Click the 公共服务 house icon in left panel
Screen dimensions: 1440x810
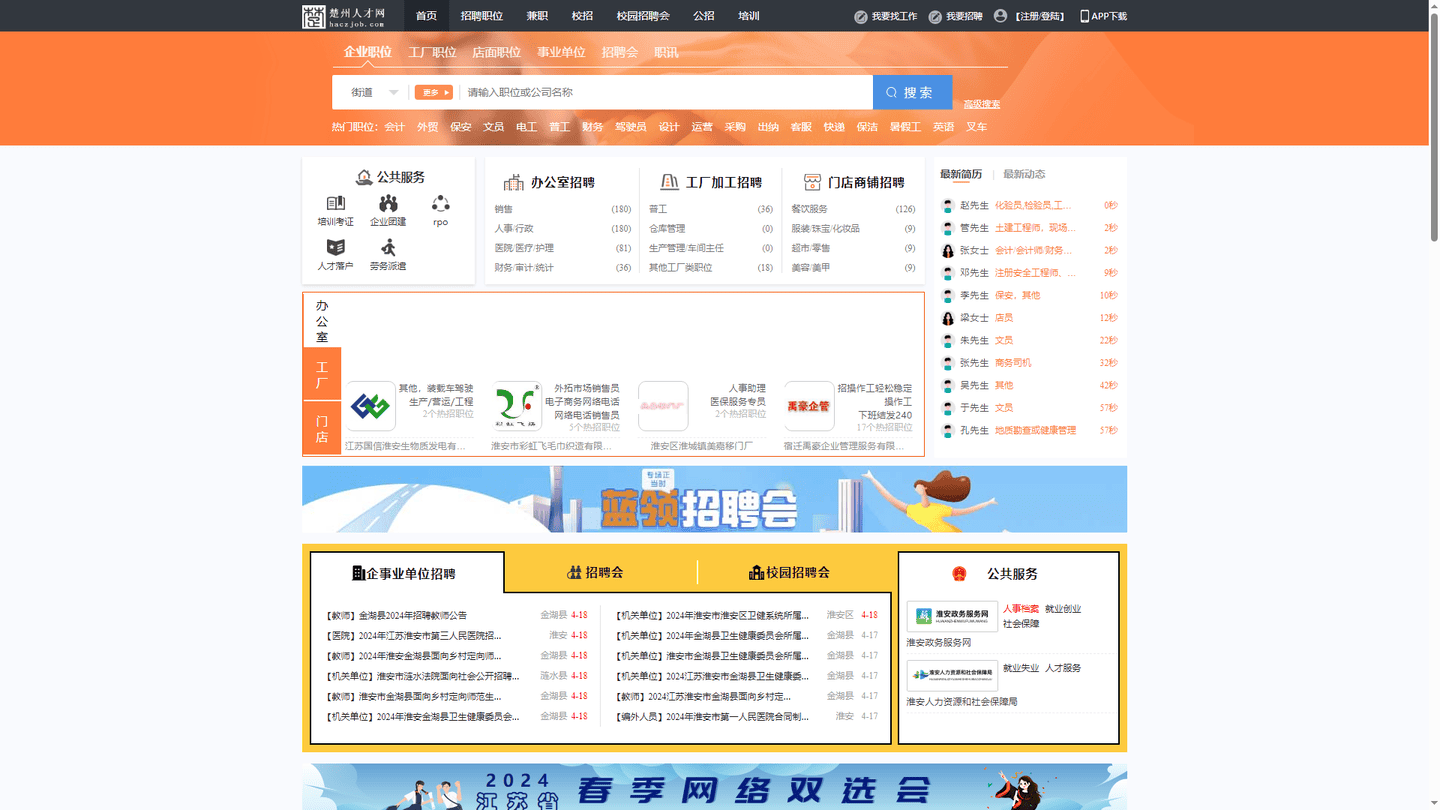365,177
